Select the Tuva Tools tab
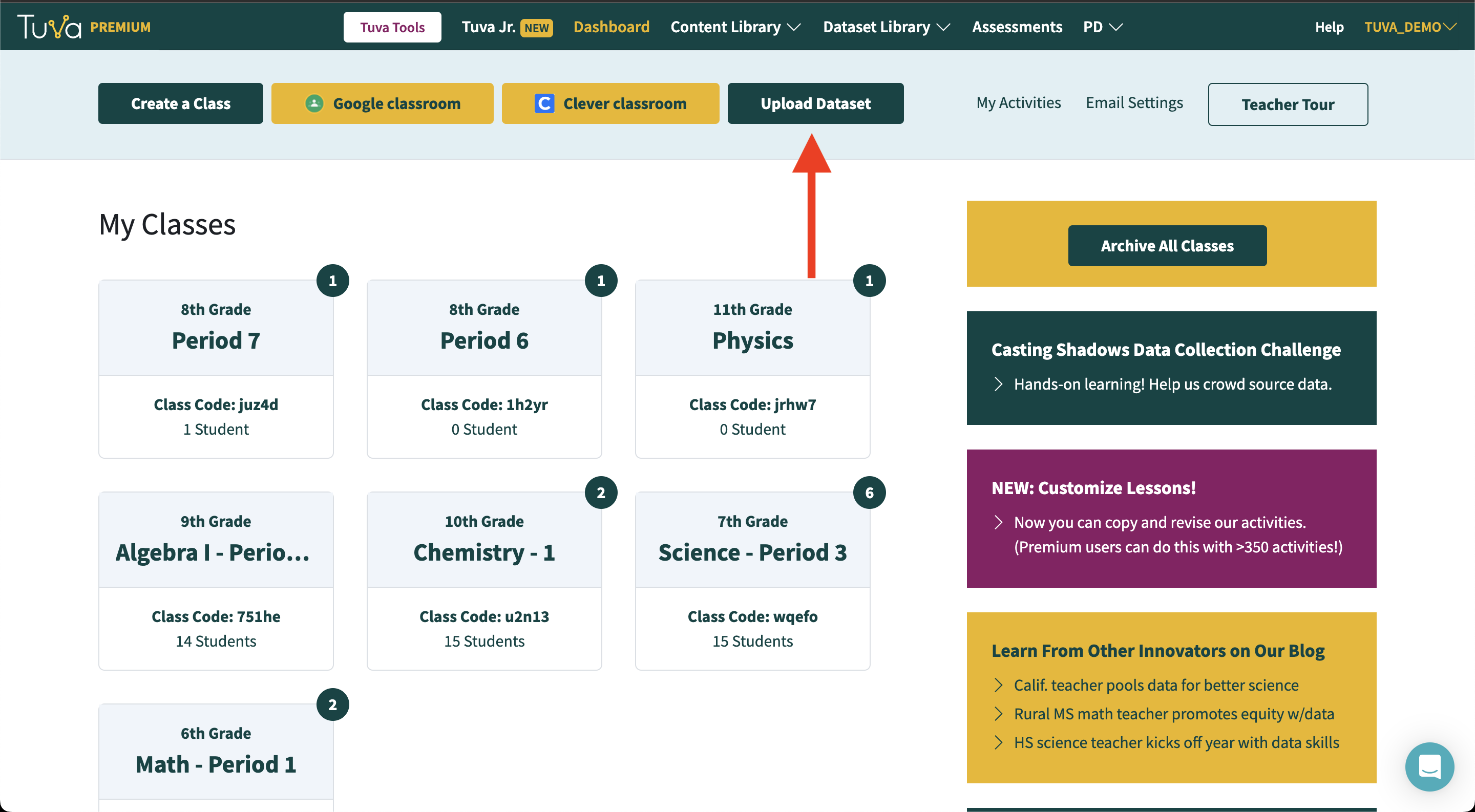This screenshot has width=1475, height=812. click(x=392, y=27)
